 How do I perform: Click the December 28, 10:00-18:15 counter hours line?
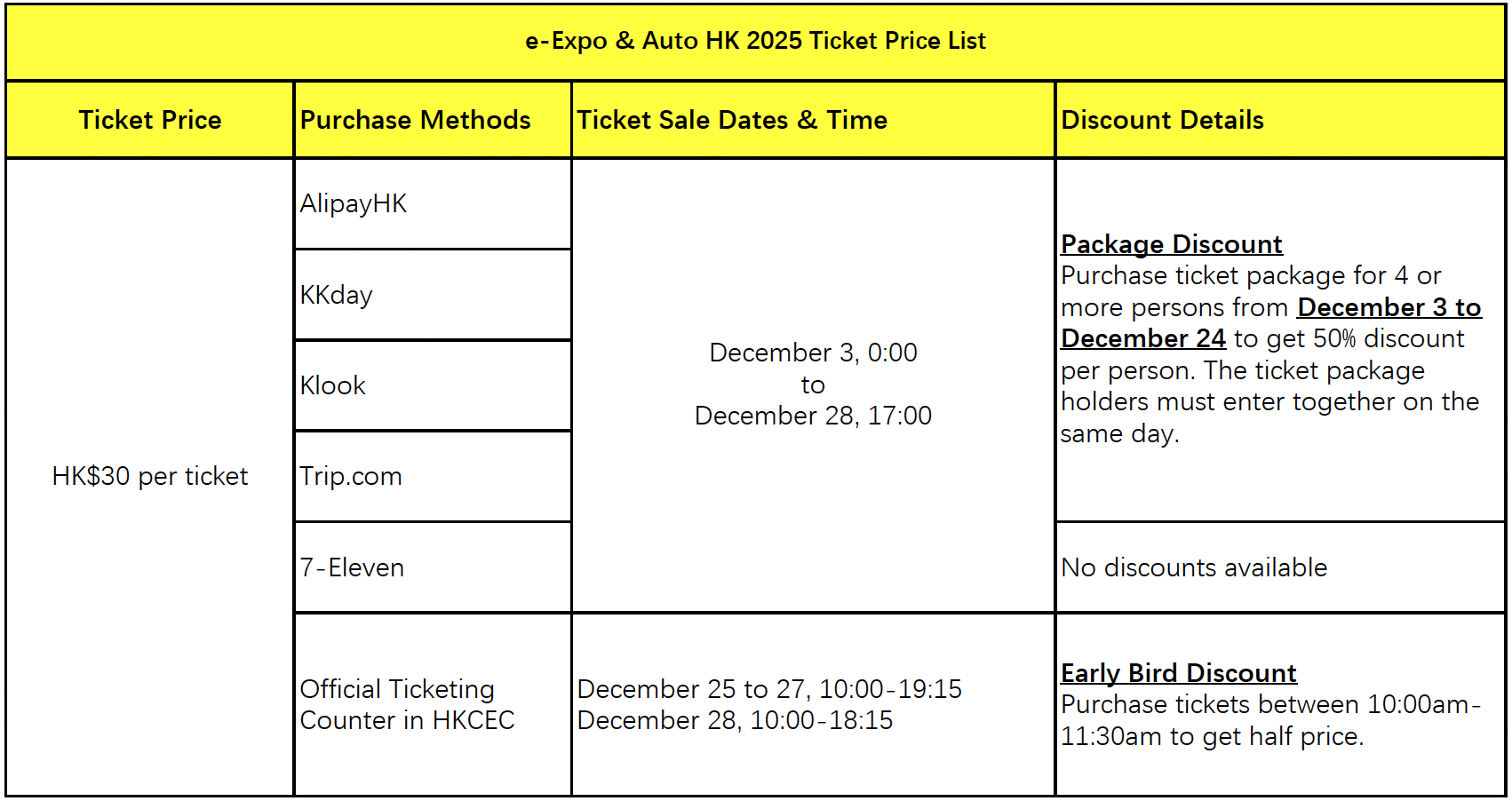(735, 720)
